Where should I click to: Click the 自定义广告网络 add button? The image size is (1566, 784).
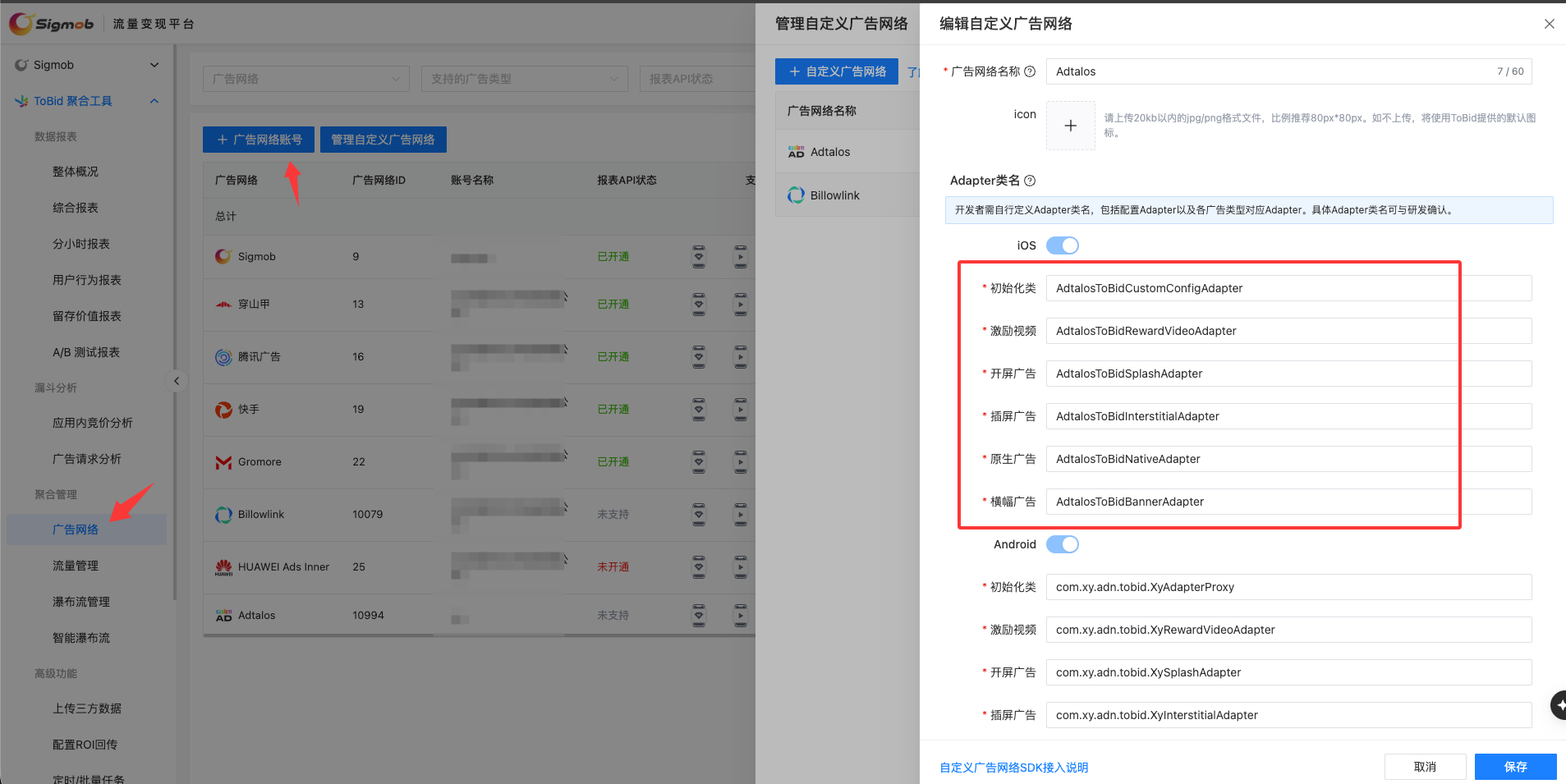coord(837,71)
